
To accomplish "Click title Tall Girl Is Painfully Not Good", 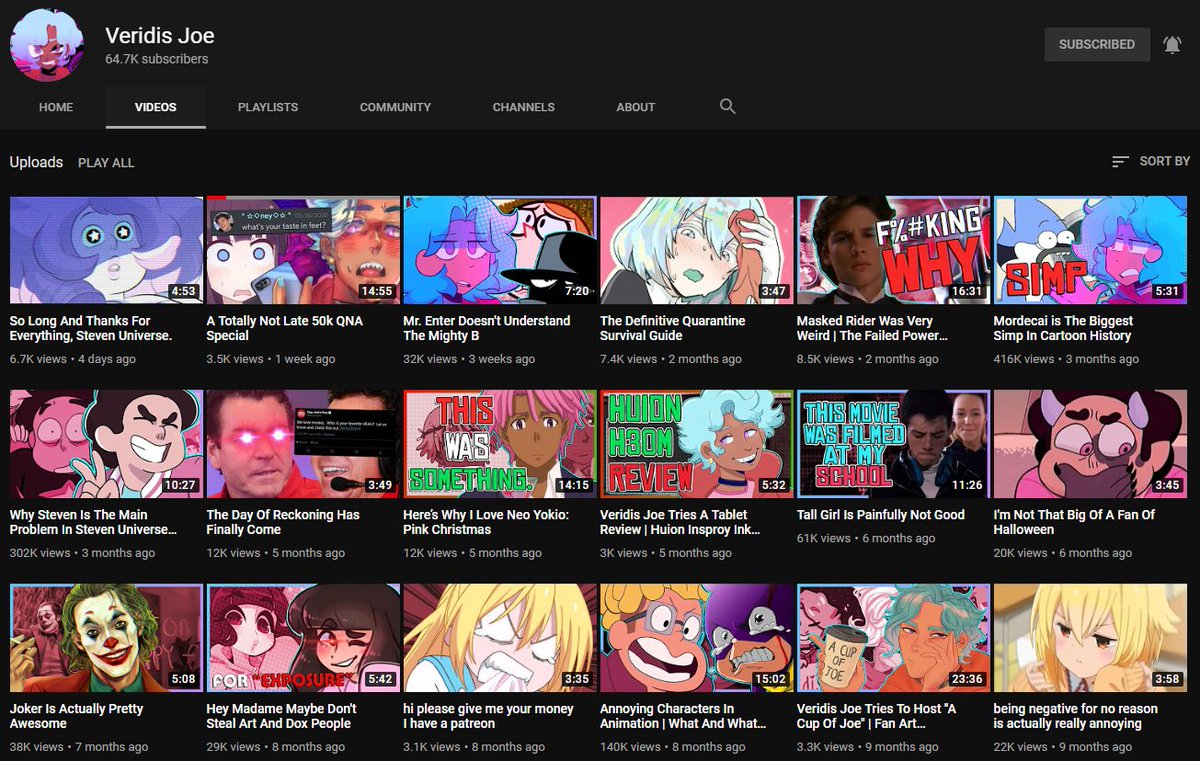I will 881,515.
